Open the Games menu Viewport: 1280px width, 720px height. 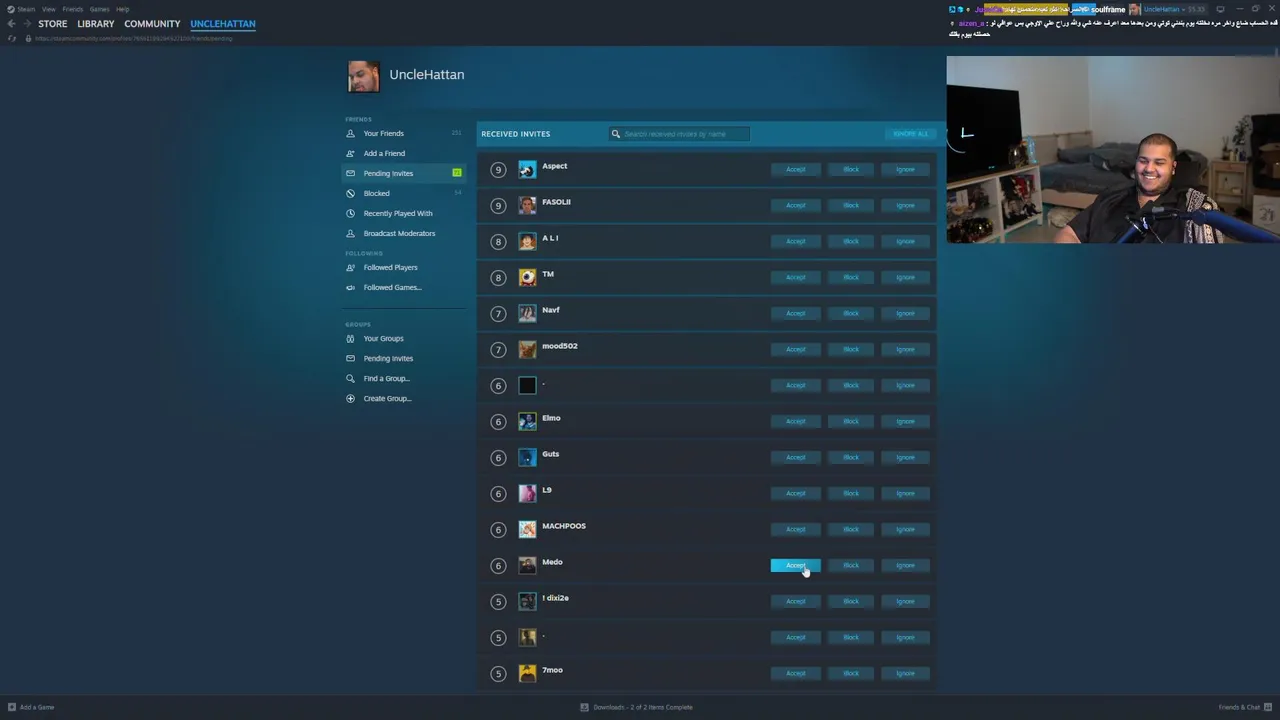tap(99, 9)
